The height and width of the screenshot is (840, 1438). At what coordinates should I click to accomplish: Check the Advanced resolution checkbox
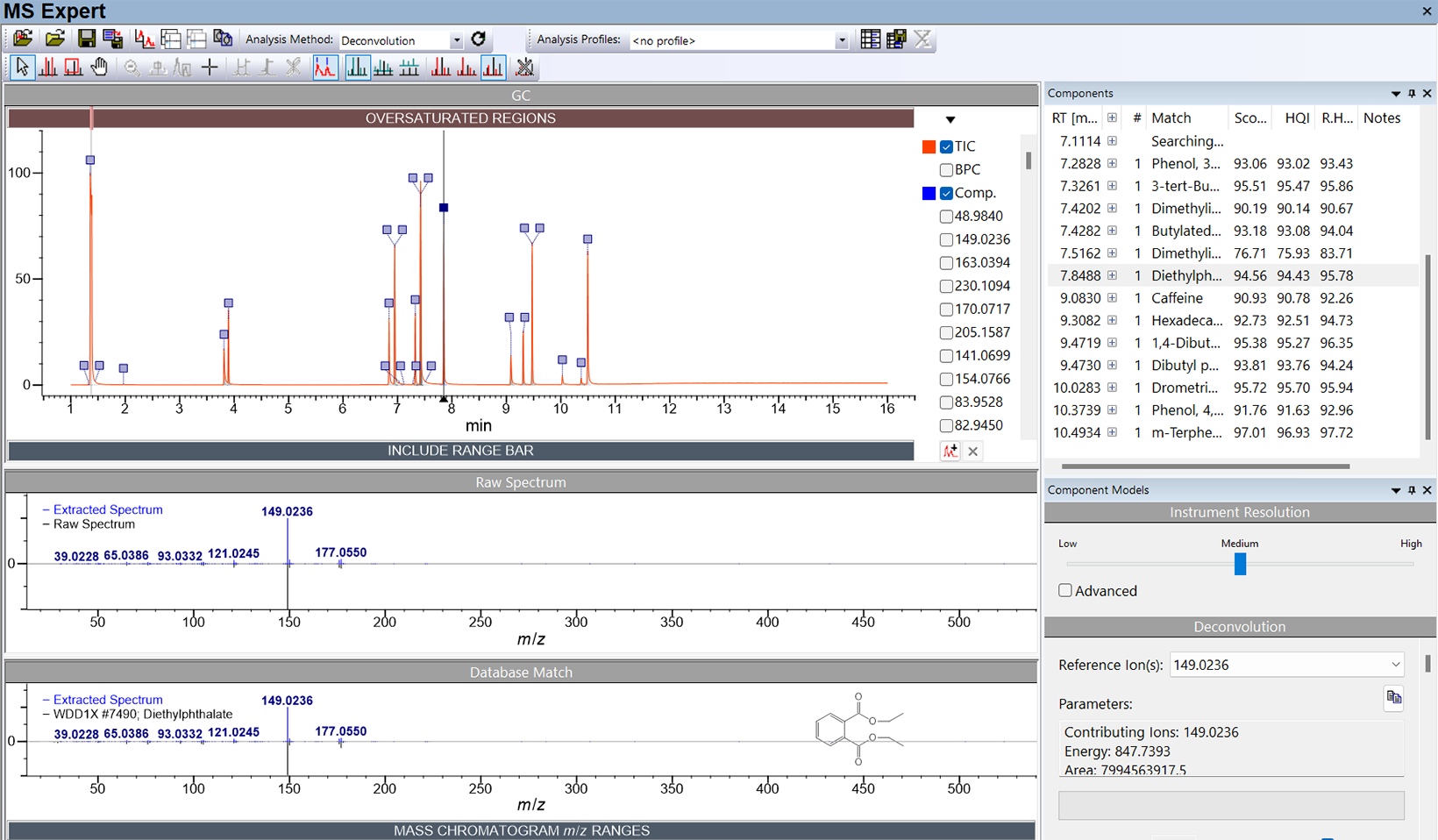click(1065, 591)
